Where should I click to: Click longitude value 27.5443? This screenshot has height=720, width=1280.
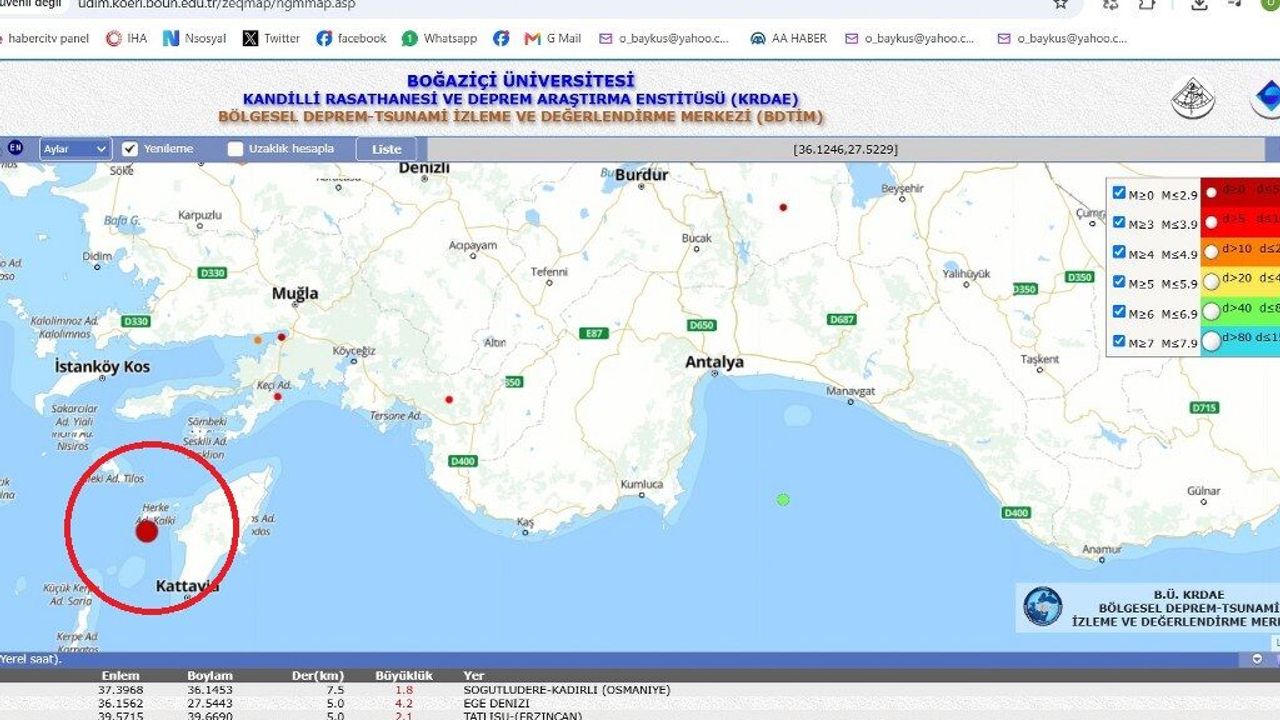click(x=209, y=703)
